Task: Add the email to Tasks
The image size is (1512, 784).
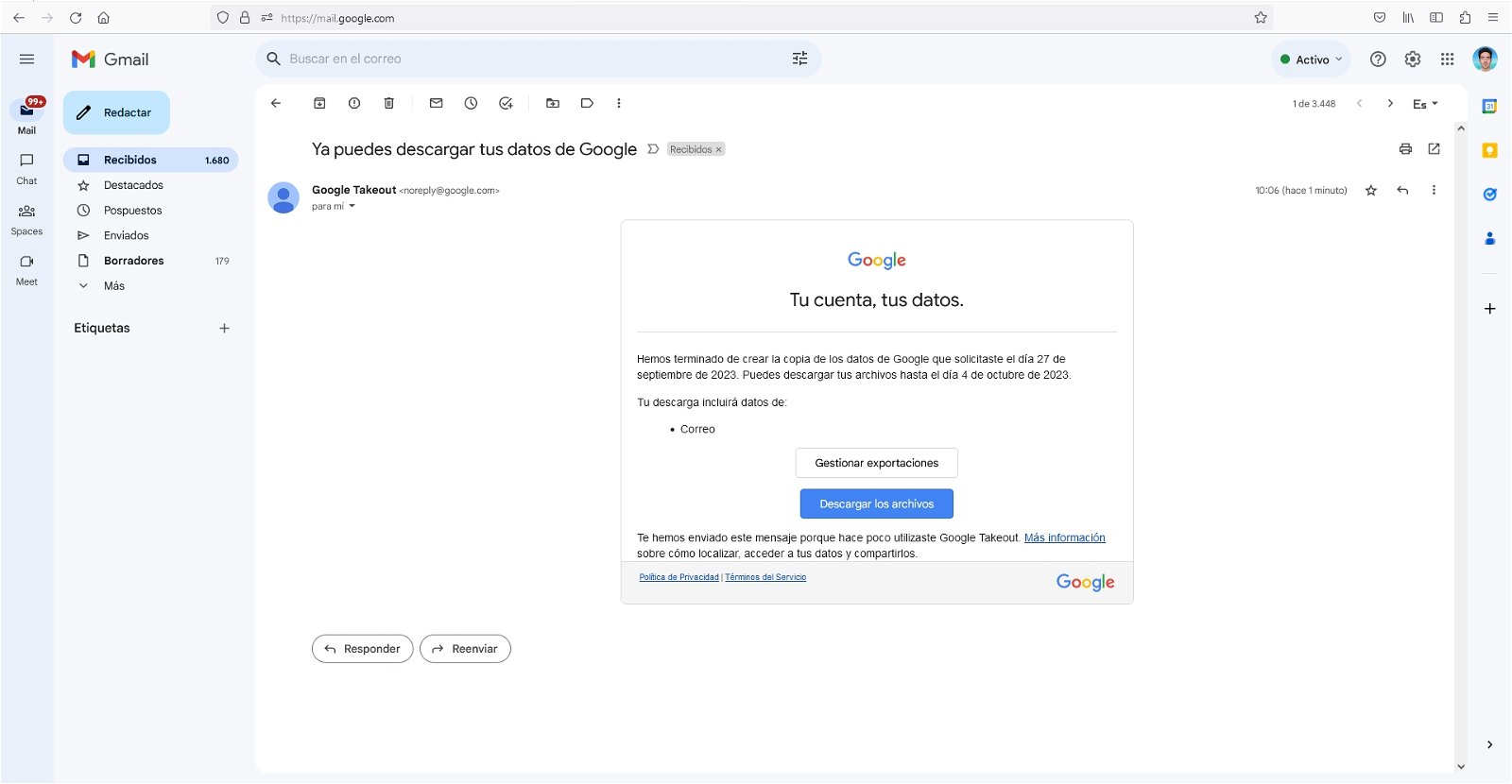Action: (x=506, y=103)
